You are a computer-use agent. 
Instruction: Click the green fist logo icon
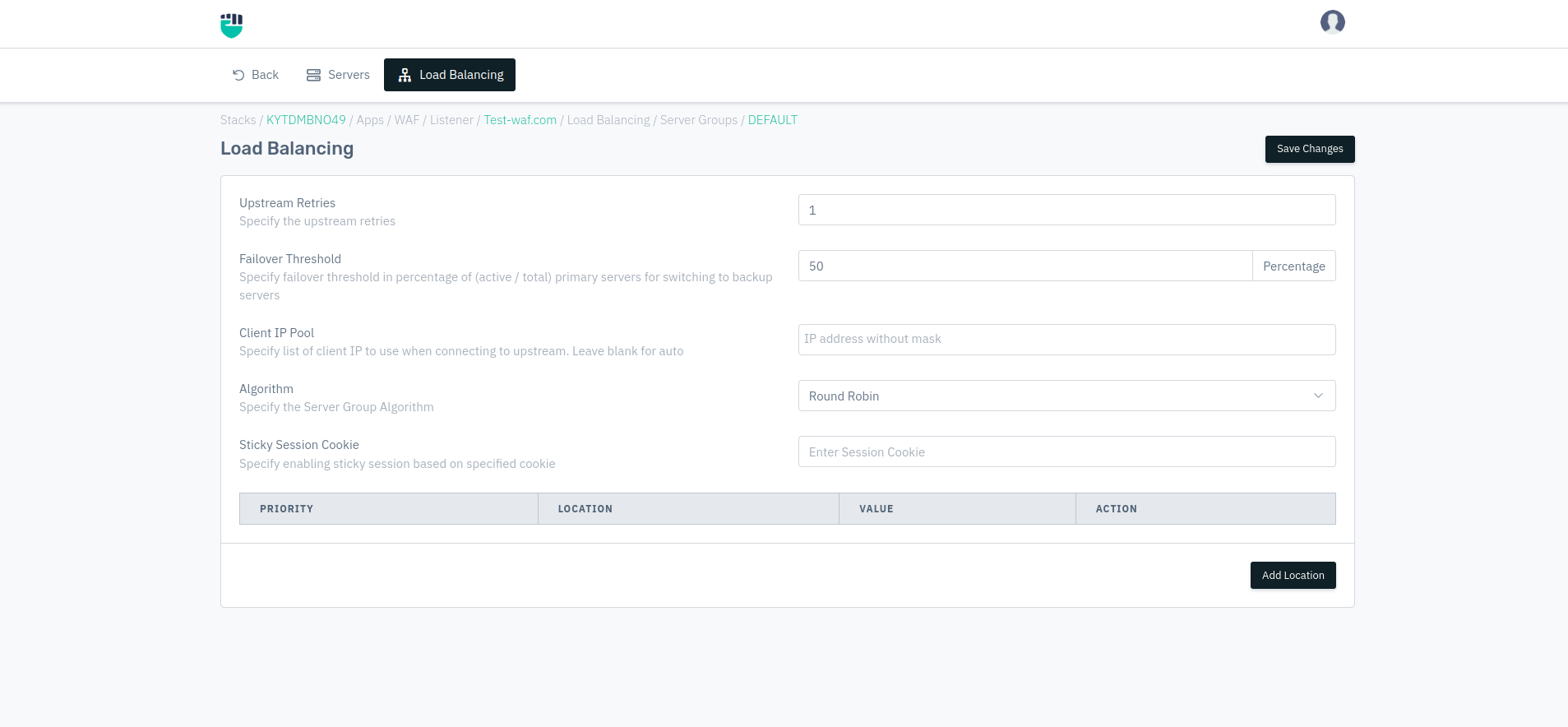(x=232, y=25)
